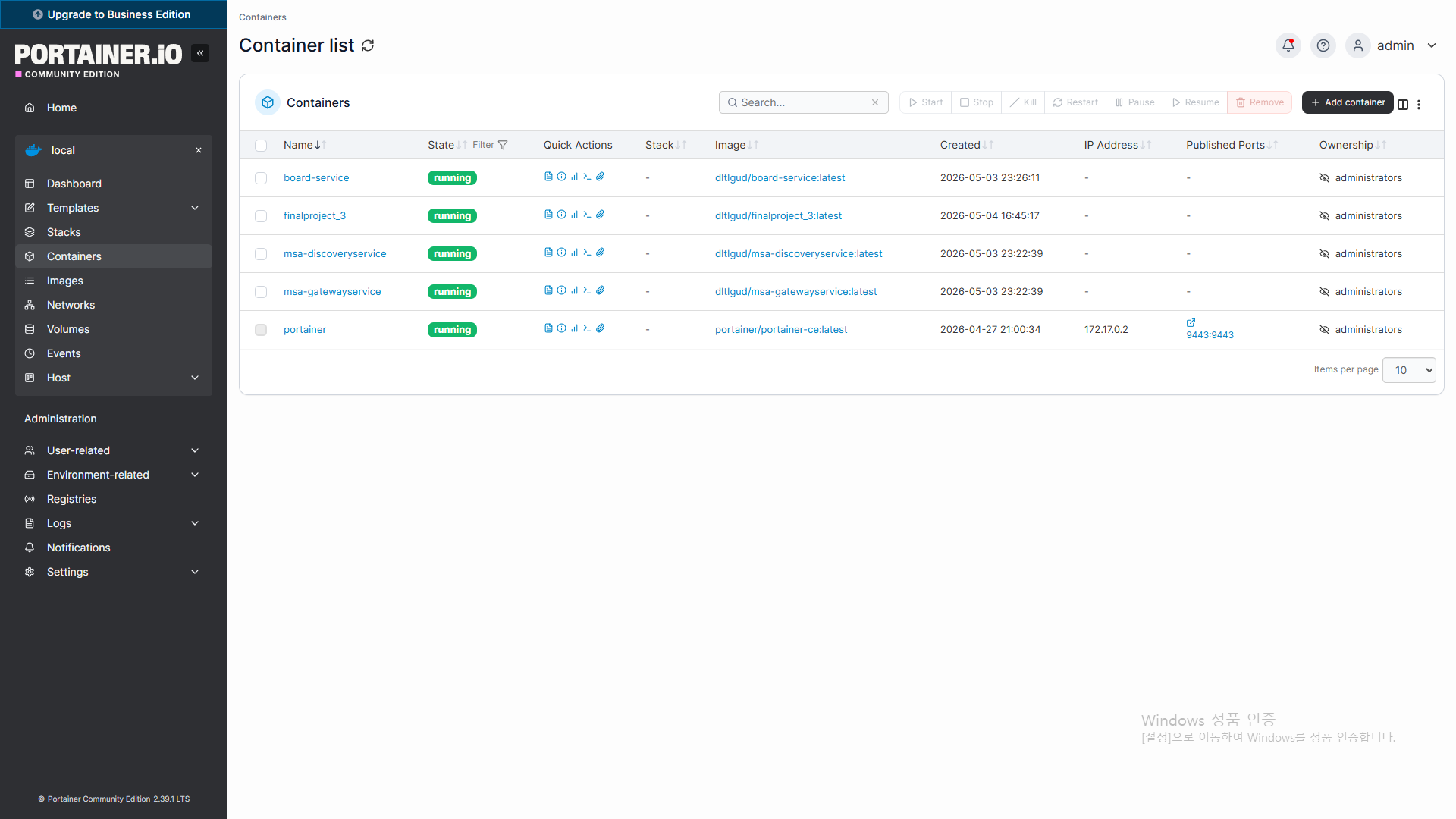This screenshot has width=1456, height=819.
Task: Refresh the container list
Action: (x=368, y=45)
